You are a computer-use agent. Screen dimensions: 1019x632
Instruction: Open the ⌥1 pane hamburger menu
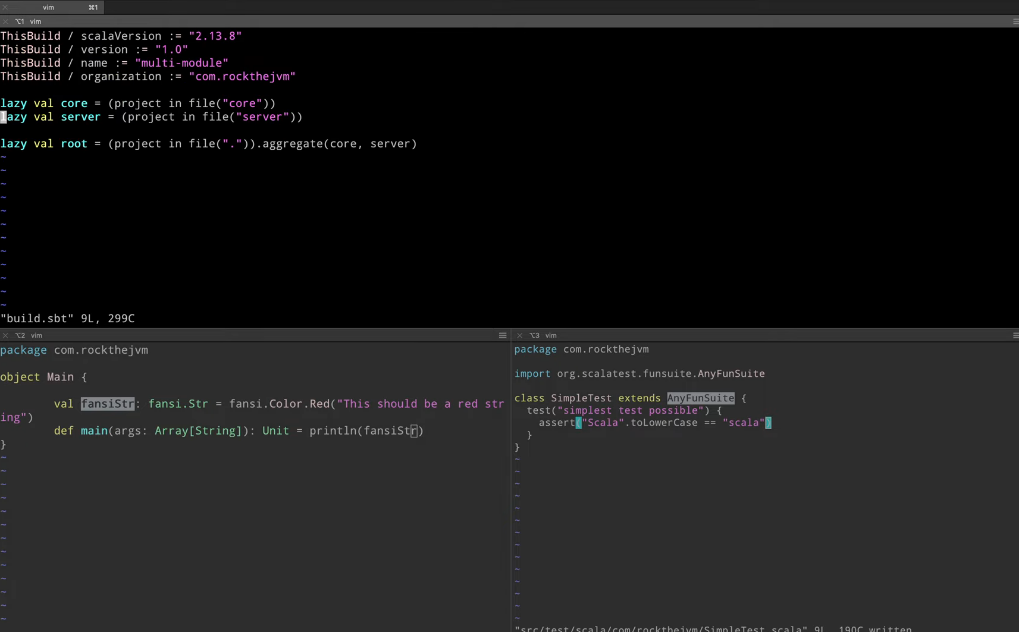pos(1016,21)
